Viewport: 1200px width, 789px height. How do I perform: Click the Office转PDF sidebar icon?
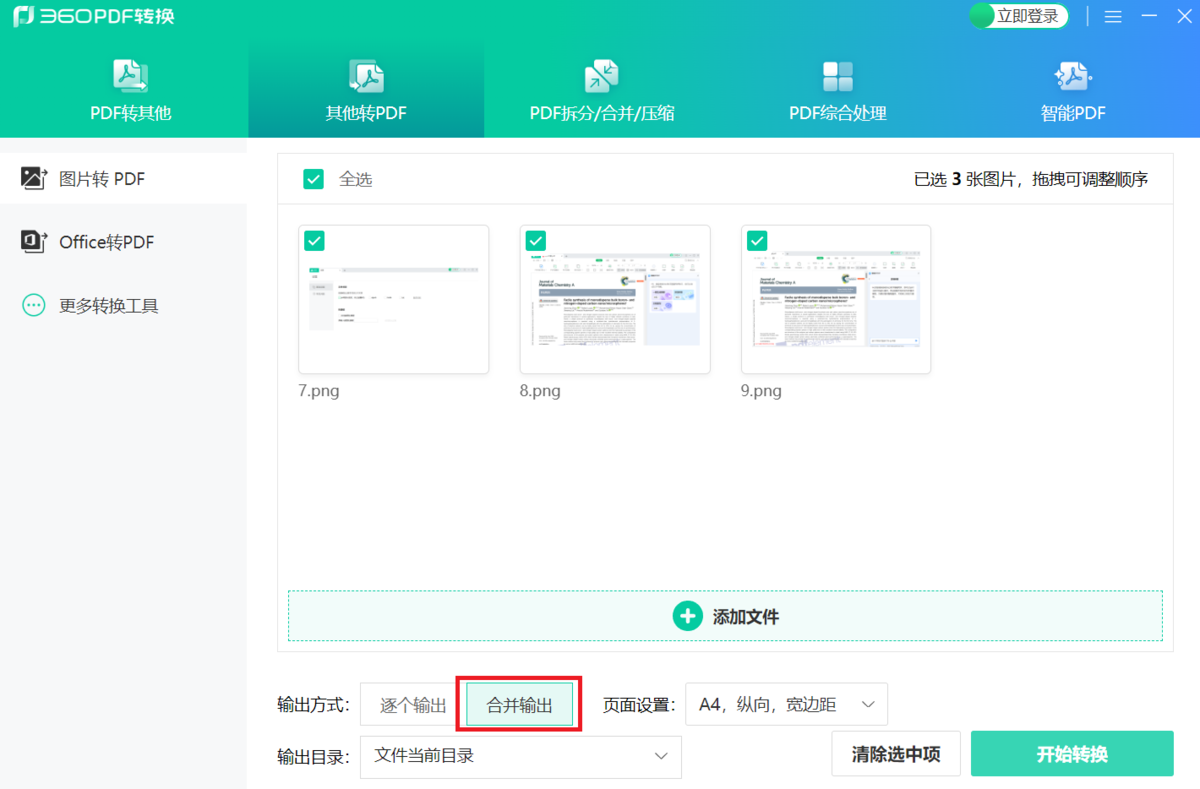(34, 242)
